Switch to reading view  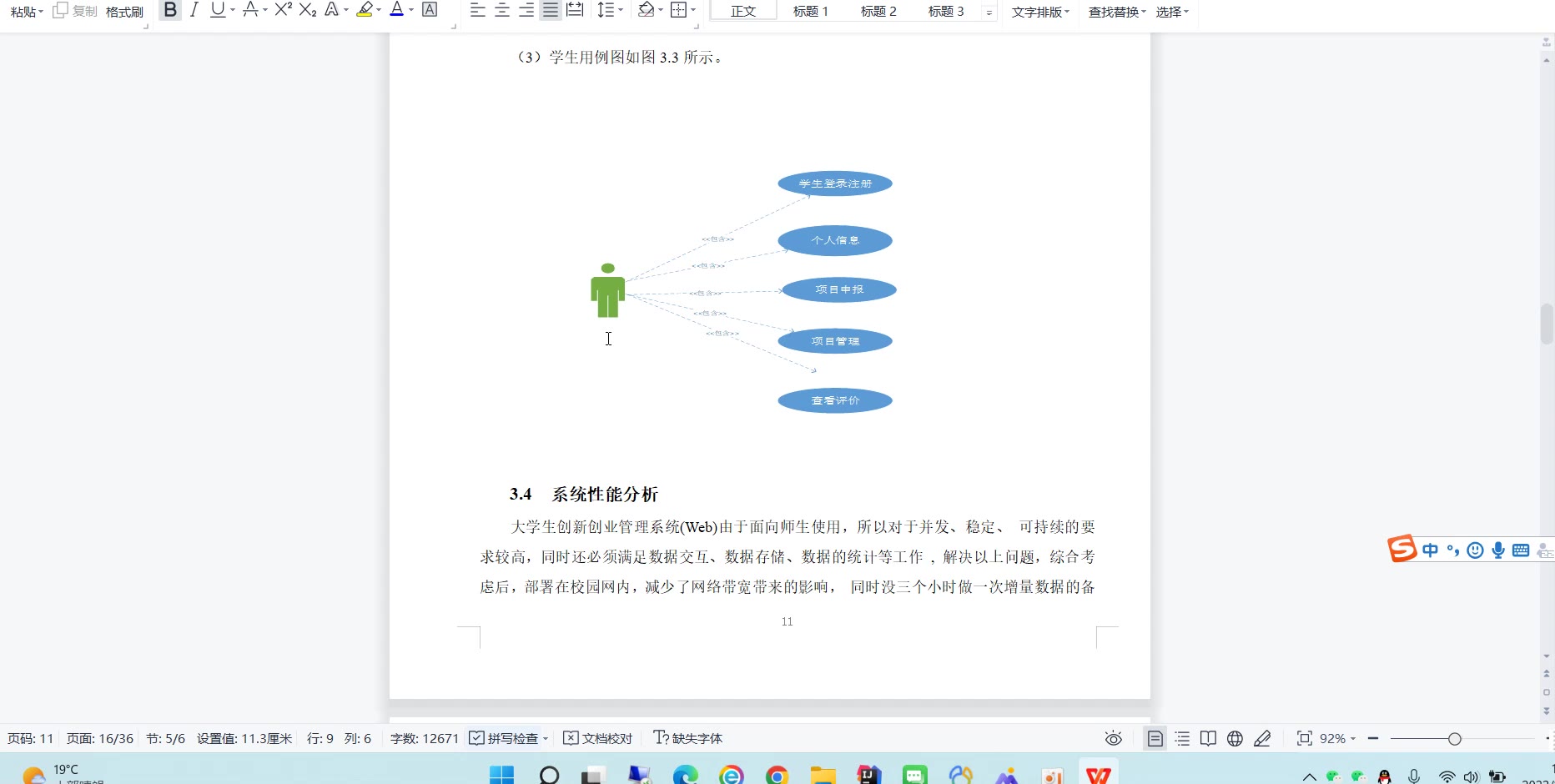click(x=1208, y=738)
